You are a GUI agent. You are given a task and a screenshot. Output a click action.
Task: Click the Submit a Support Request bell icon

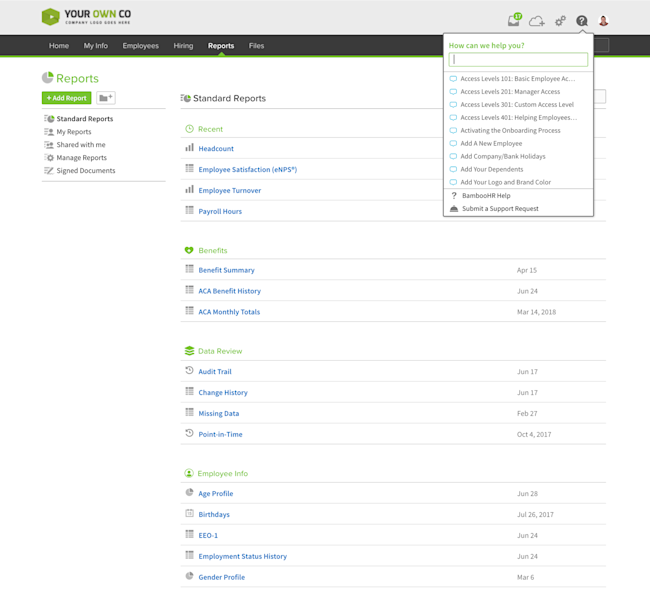point(454,208)
